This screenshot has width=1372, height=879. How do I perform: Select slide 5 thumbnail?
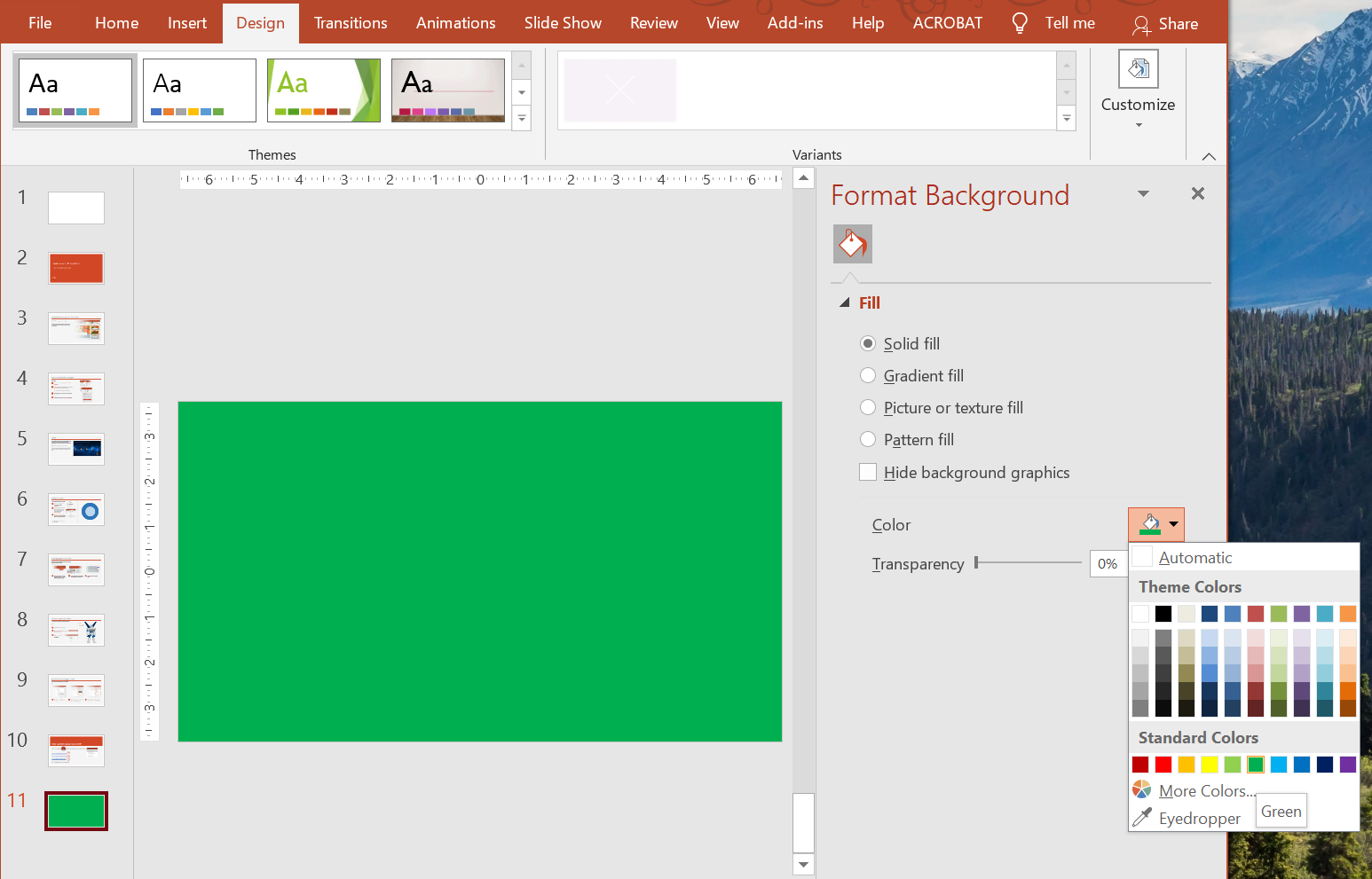point(76,449)
